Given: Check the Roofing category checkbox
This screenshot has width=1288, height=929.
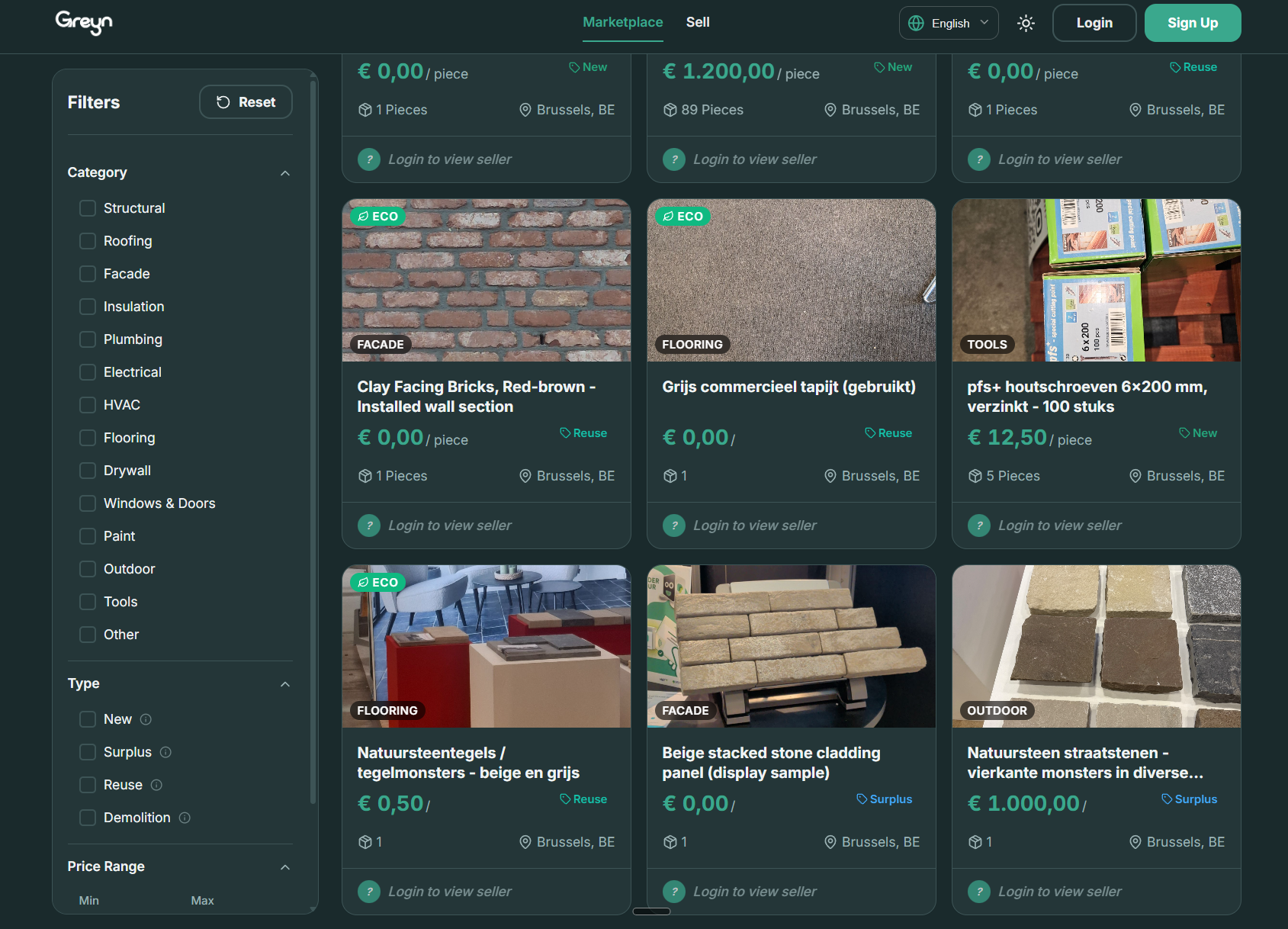Looking at the screenshot, I should (x=88, y=241).
